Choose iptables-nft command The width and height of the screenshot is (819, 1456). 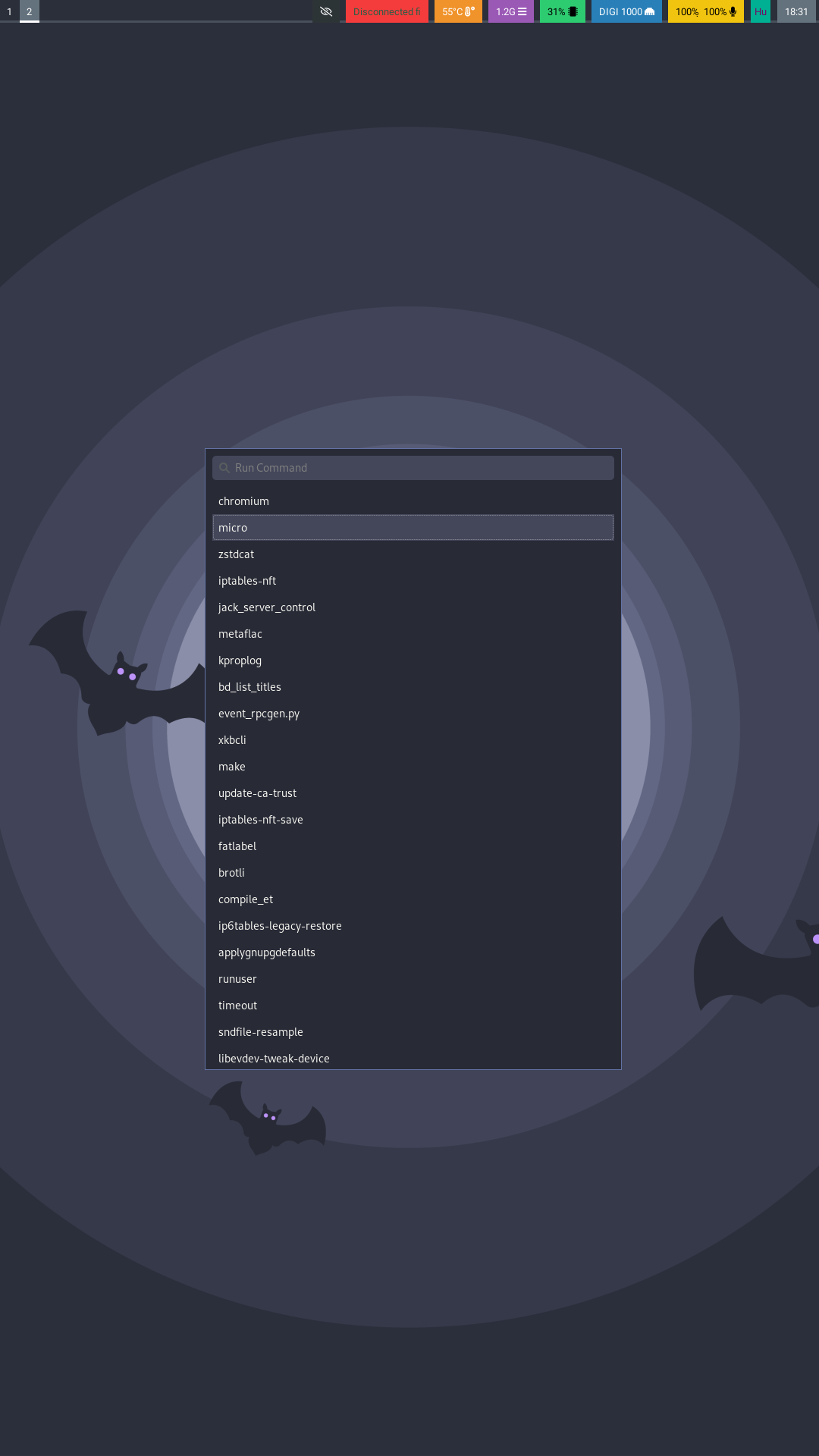click(413, 581)
